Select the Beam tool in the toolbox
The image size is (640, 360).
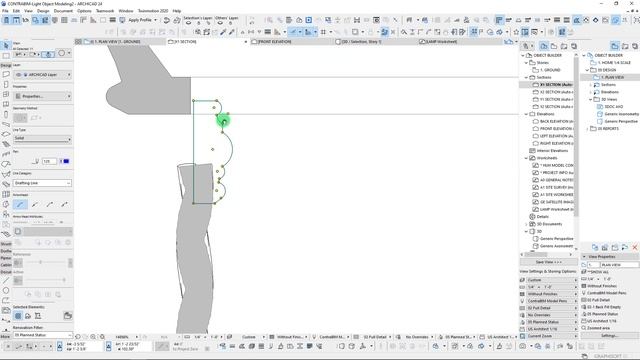pos(6,124)
